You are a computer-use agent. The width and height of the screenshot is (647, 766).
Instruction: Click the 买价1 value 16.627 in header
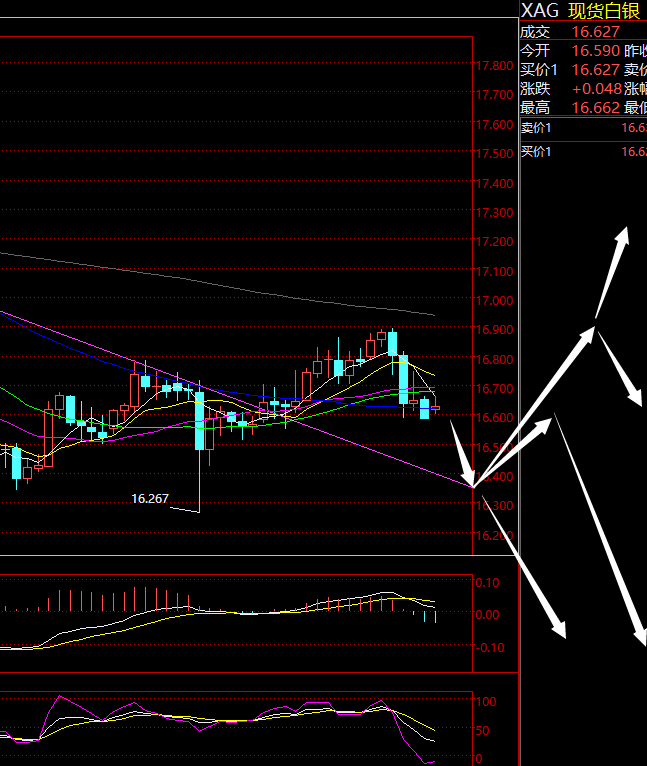(596, 69)
